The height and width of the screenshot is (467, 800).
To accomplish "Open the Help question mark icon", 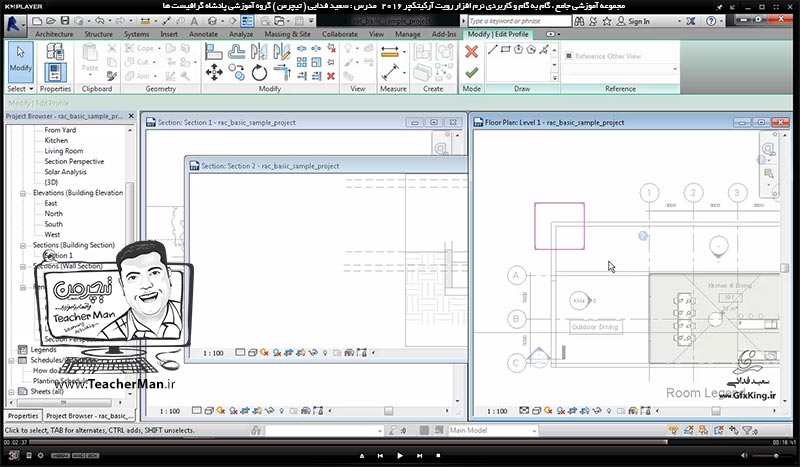I will (x=711, y=21).
